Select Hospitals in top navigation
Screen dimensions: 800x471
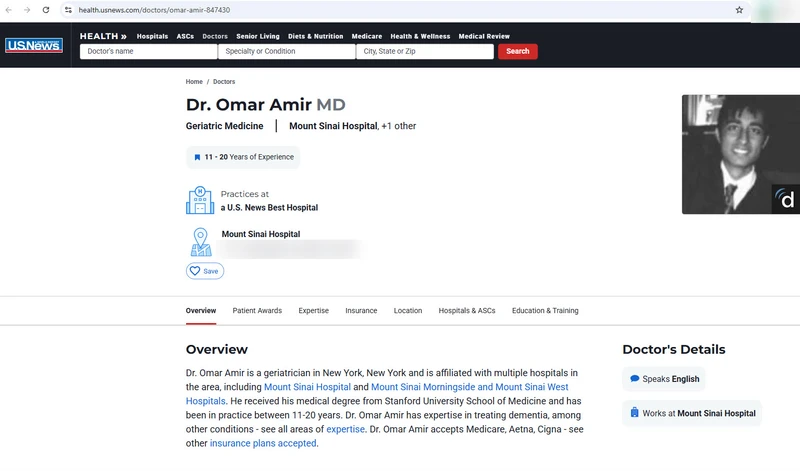(x=152, y=36)
